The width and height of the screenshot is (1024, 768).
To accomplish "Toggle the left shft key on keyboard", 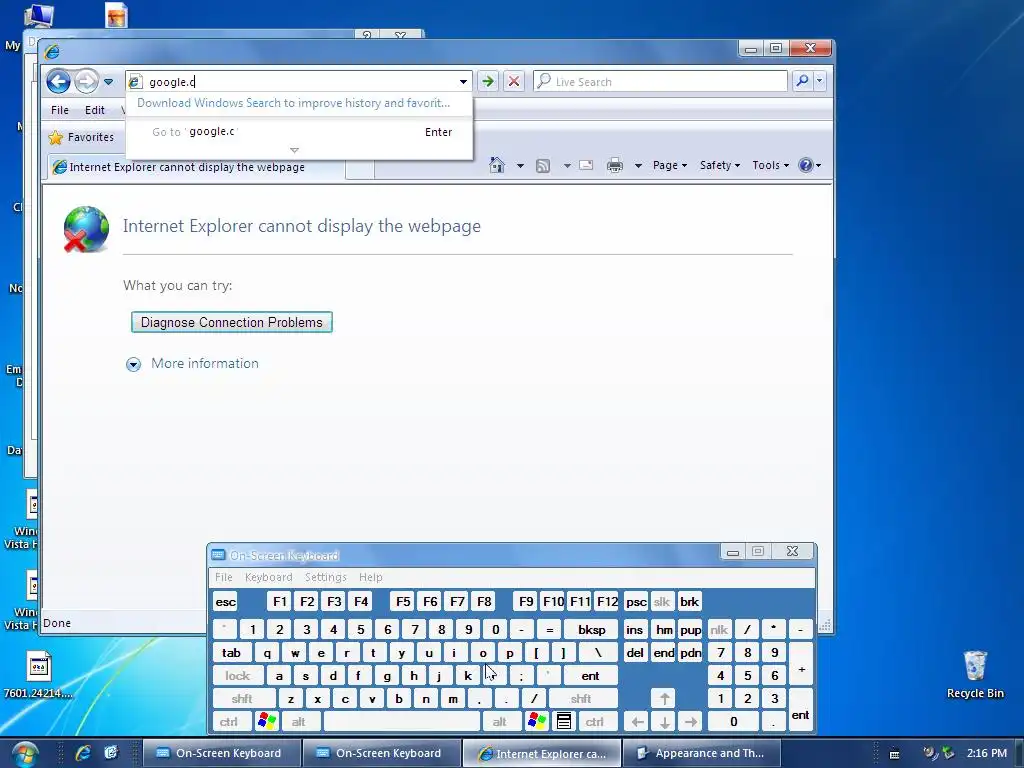I will pos(242,699).
